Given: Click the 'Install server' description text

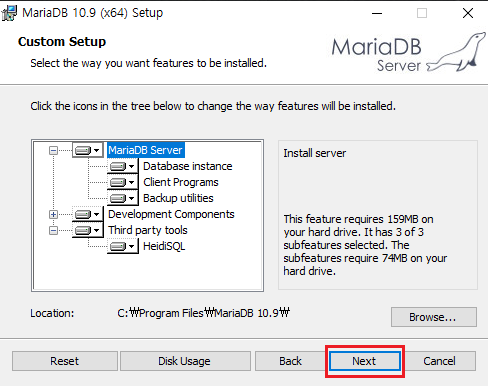Looking at the screenshot, I should [x=315, y=153].
